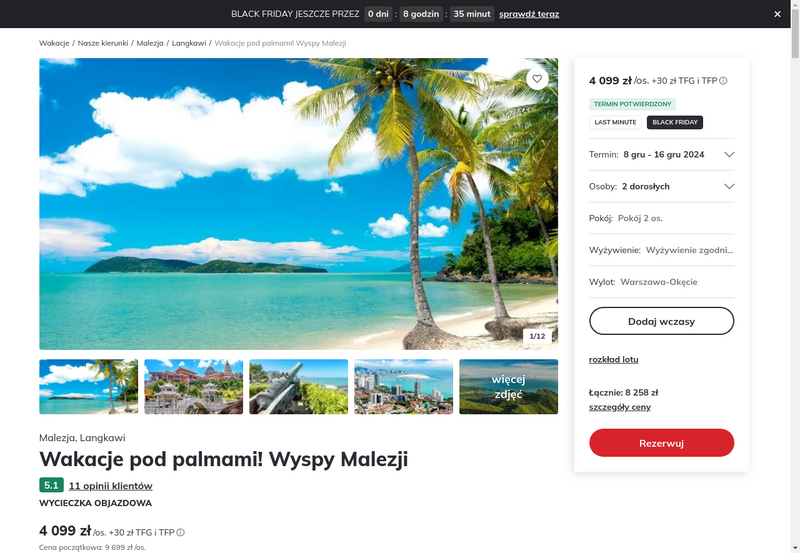Click info icon next to bottom price
Viewport: 800px width, 553px height.
coord(181,533)
